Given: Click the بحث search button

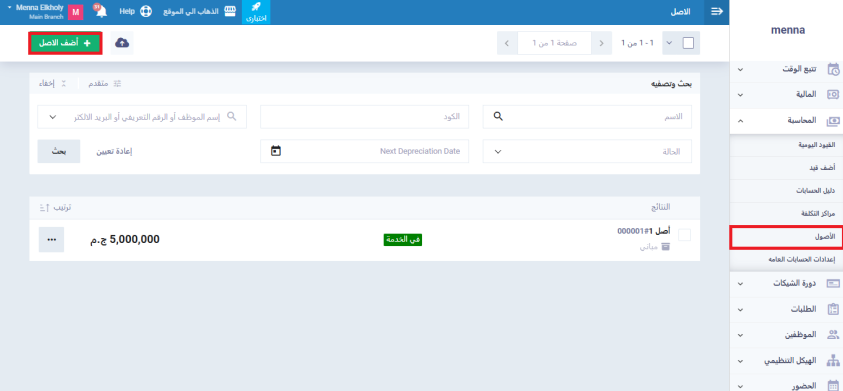Looking at the screenshot, I should 59,151.
